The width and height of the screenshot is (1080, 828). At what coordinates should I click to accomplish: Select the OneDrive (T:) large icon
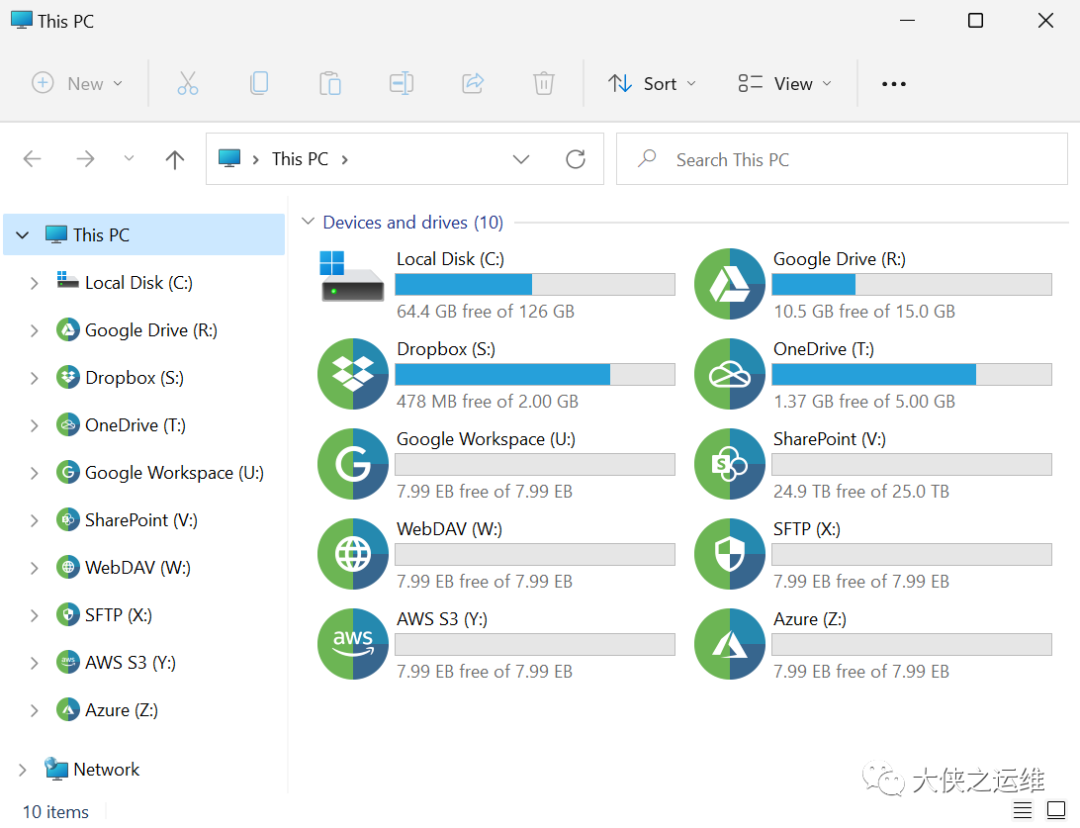tap(729, 374)
